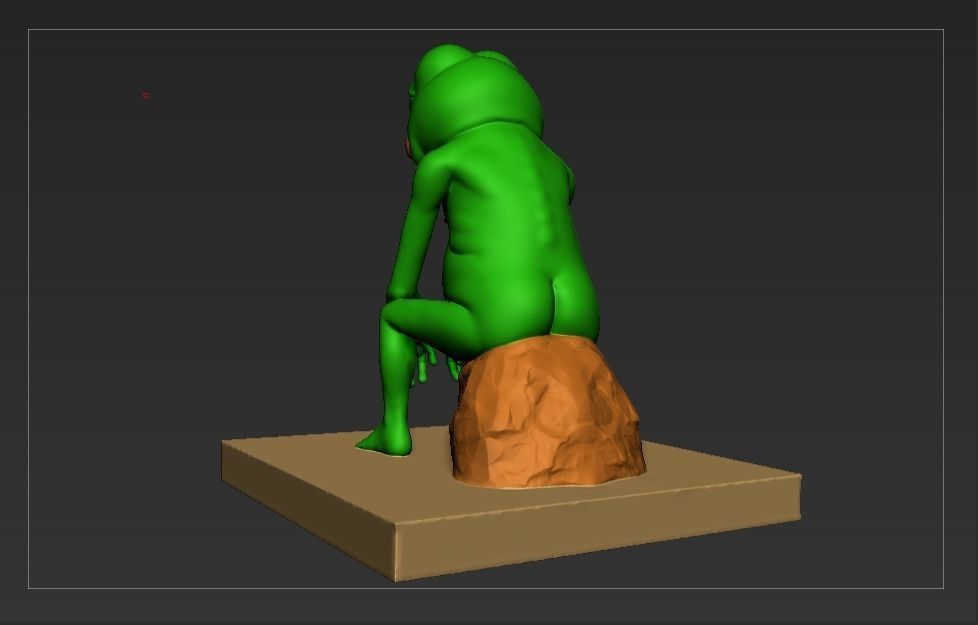Click the small red dot in viewport
Screen dimensions: 978x625
145,95
